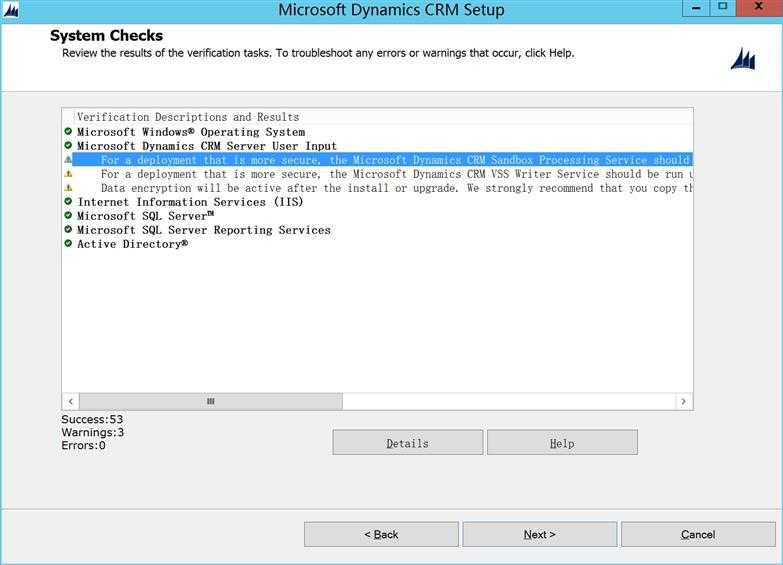The image size is (783, 565).
Task: Click green success icon beside Internet Information Services
Action: point(68,201)
